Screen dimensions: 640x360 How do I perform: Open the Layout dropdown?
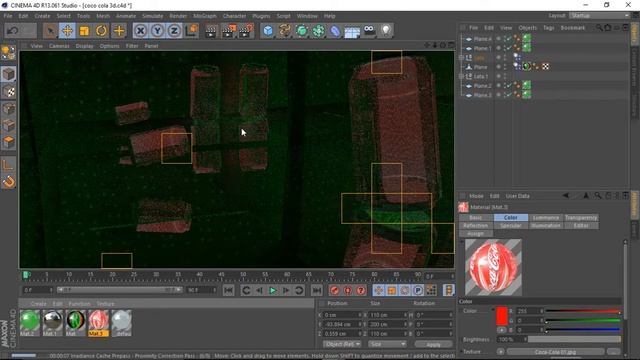click(x=599, y=16)
